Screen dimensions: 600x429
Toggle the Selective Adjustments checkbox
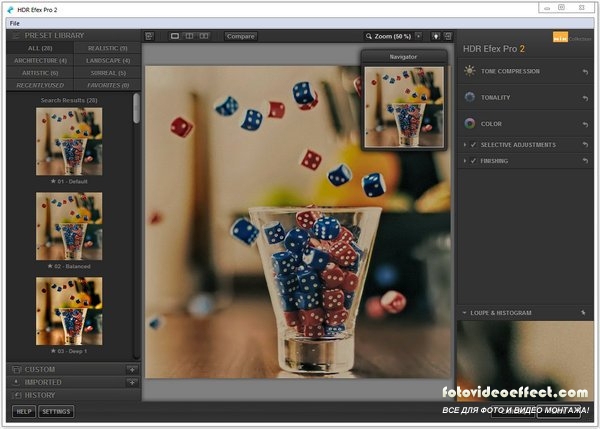pos(473,145)
